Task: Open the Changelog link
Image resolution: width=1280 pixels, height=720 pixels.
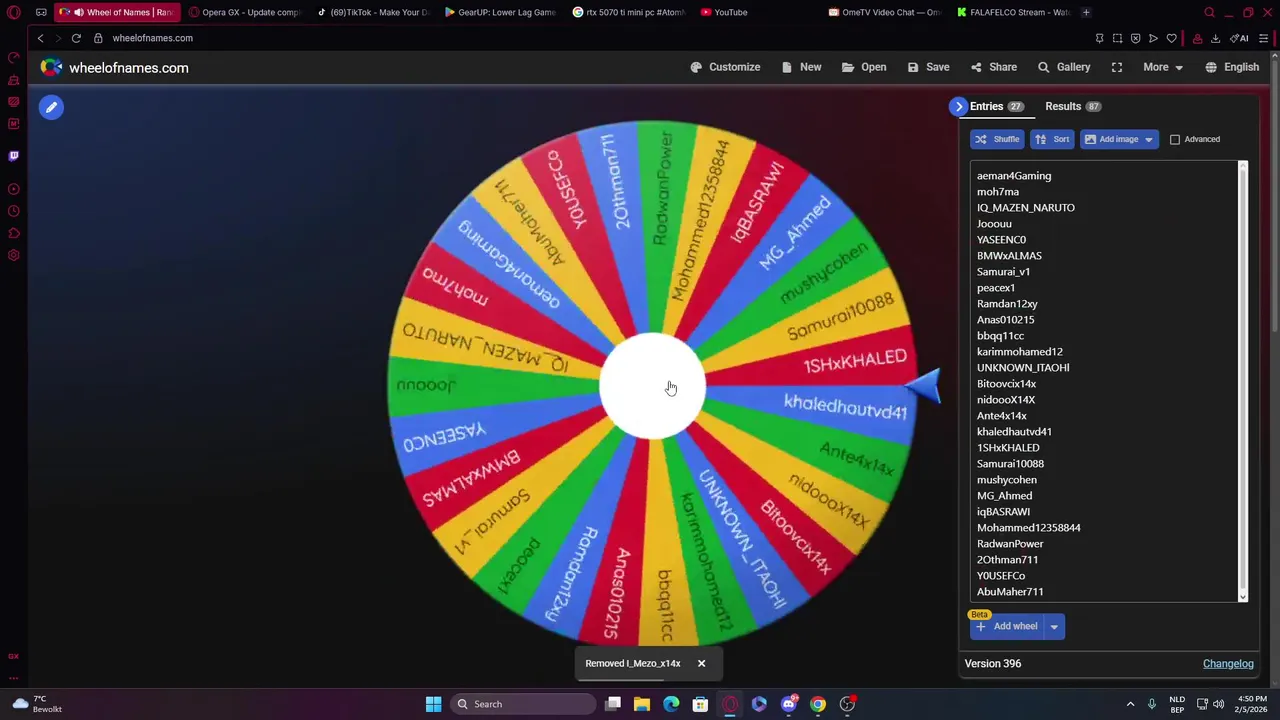Action: point(1228,664)
